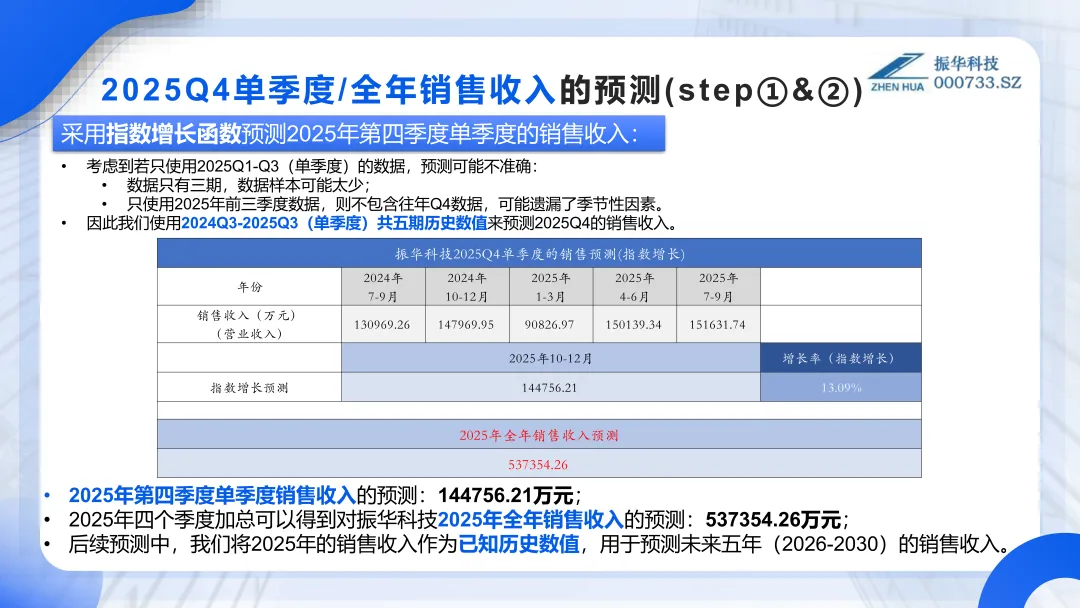Click column header 2025年 1-3月

[551, 286]
